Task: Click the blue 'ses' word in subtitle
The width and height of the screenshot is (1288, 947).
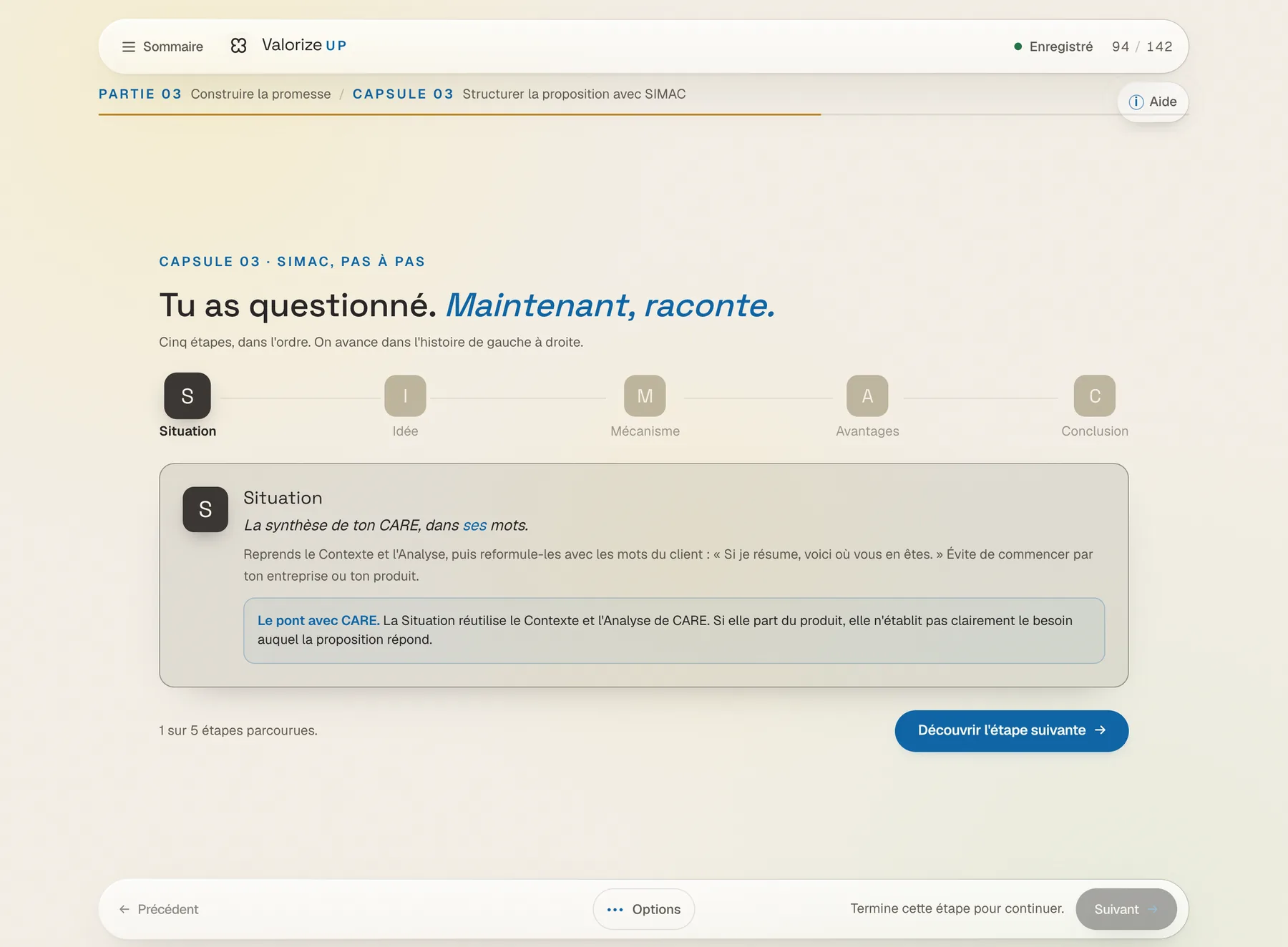Action: pyautogui.click(x=474, y=525)
